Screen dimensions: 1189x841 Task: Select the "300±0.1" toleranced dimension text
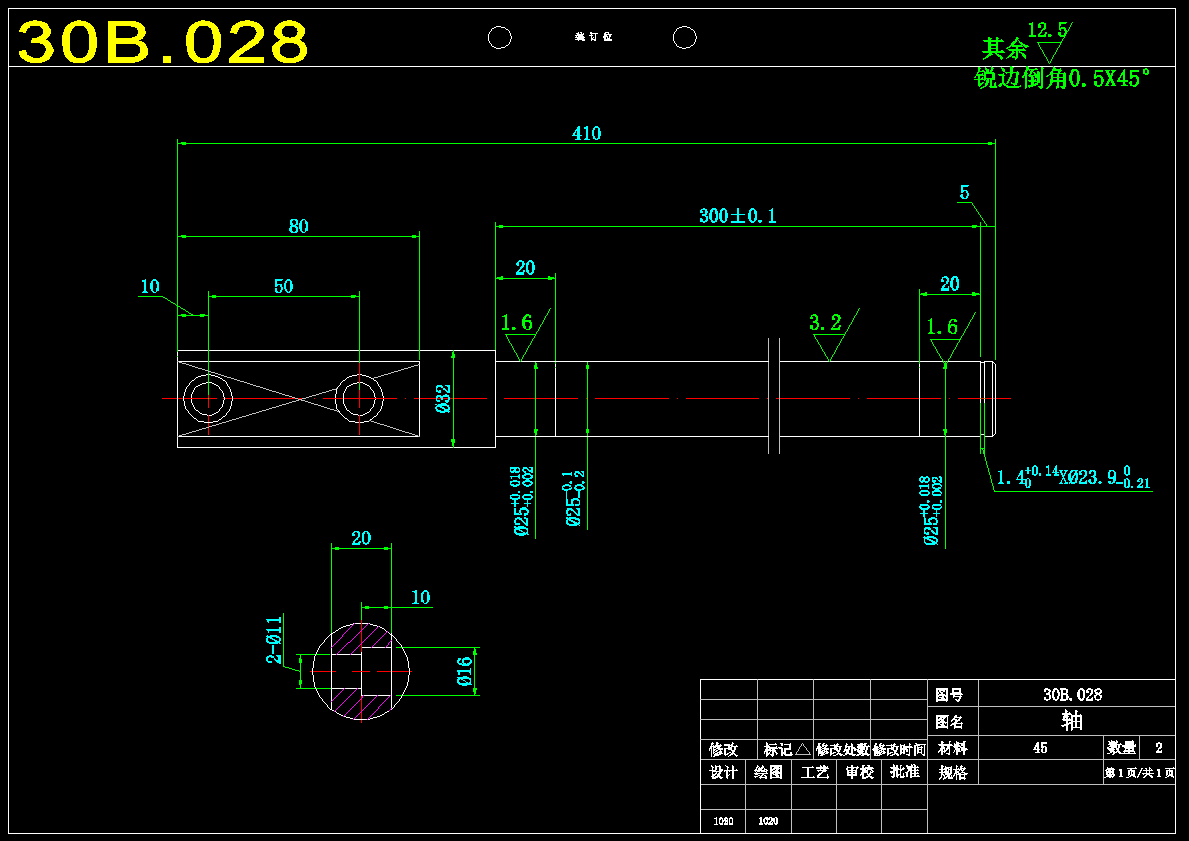click(738, 216)
